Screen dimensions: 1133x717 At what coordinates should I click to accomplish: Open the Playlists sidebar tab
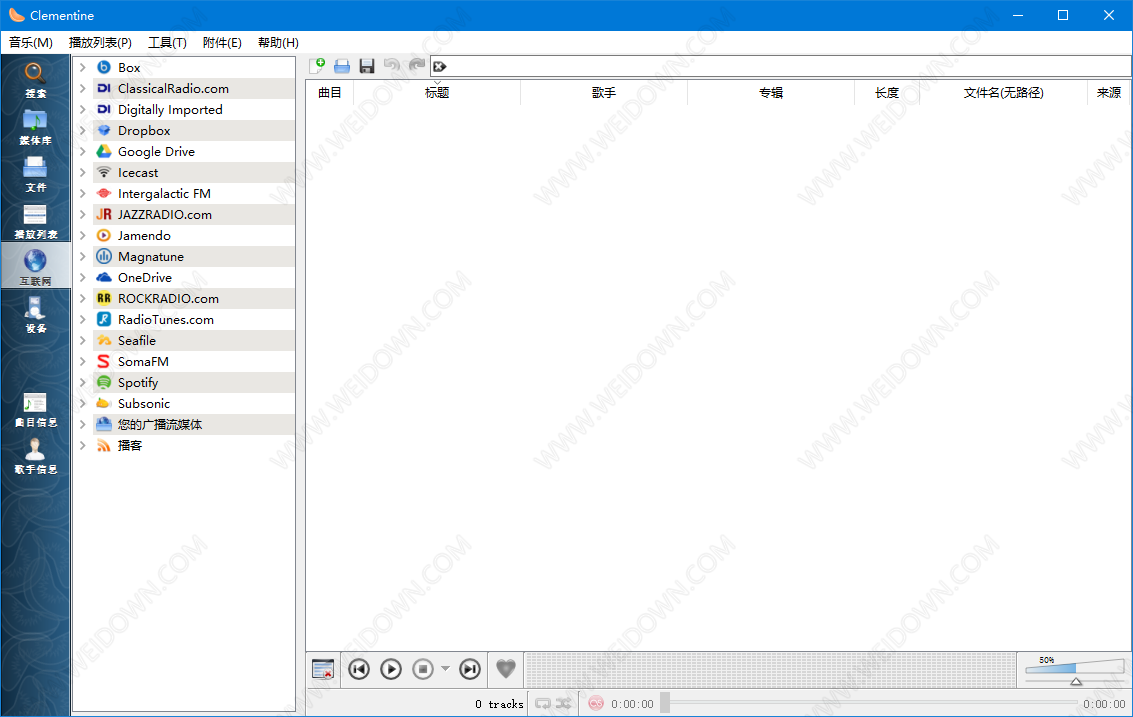click(35, 220)
